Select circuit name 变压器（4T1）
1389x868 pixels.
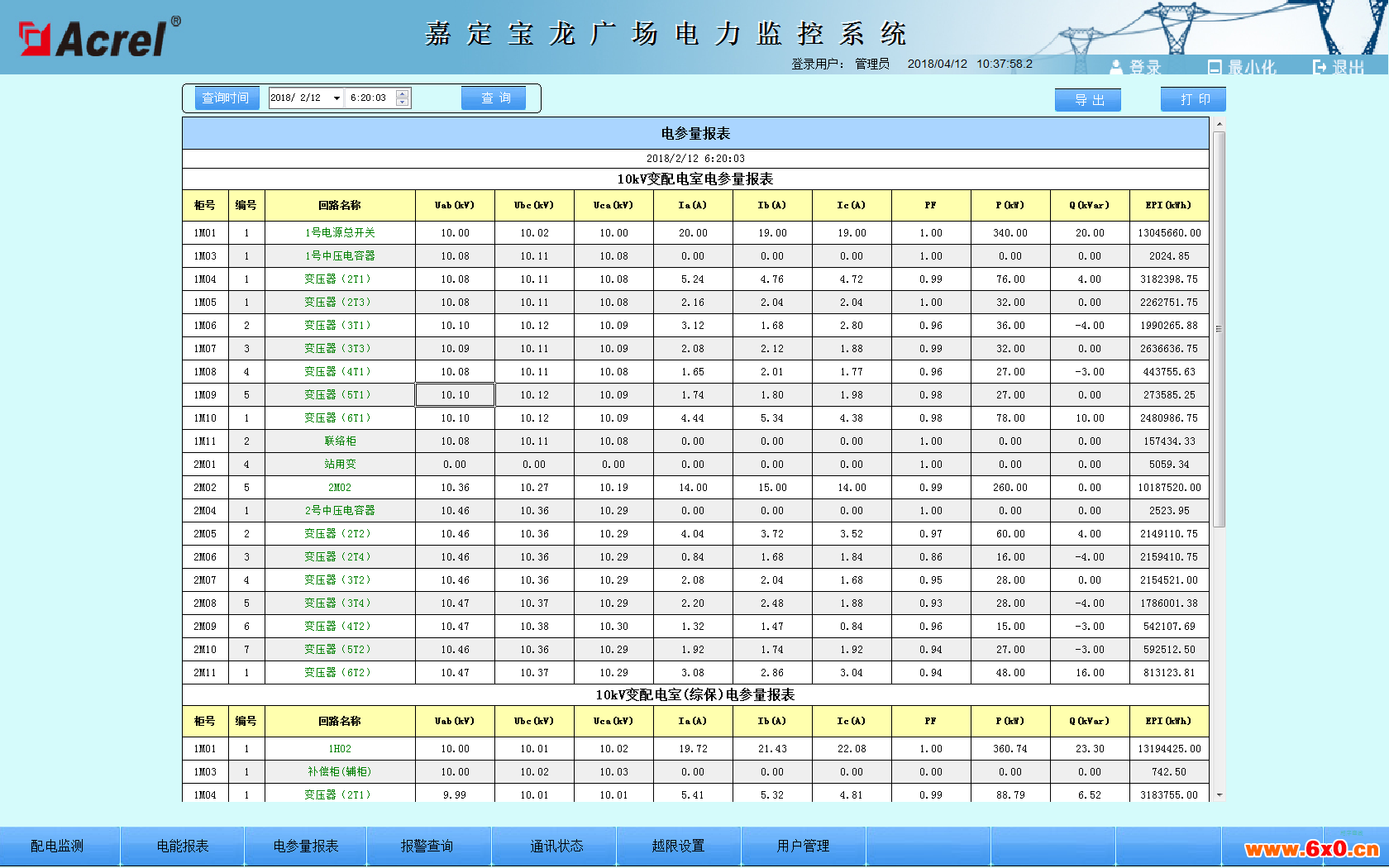point(337,372)
